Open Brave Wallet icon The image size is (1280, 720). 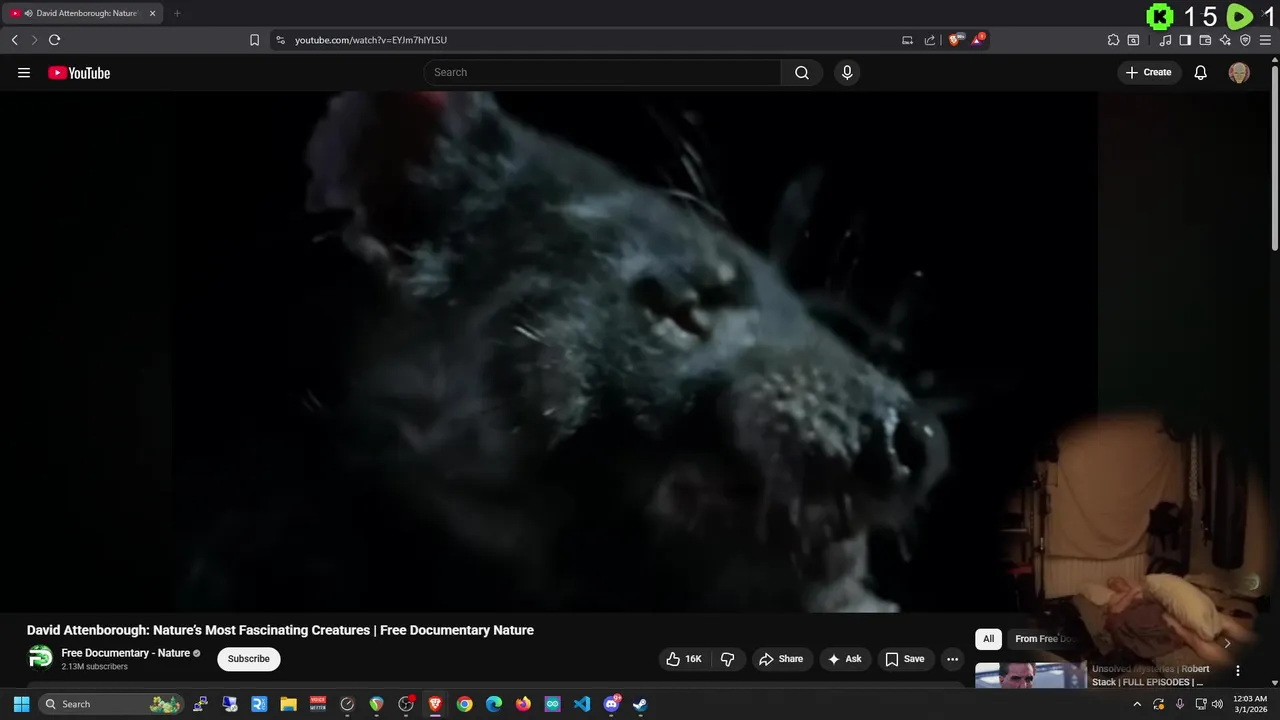click(1205, 40)
